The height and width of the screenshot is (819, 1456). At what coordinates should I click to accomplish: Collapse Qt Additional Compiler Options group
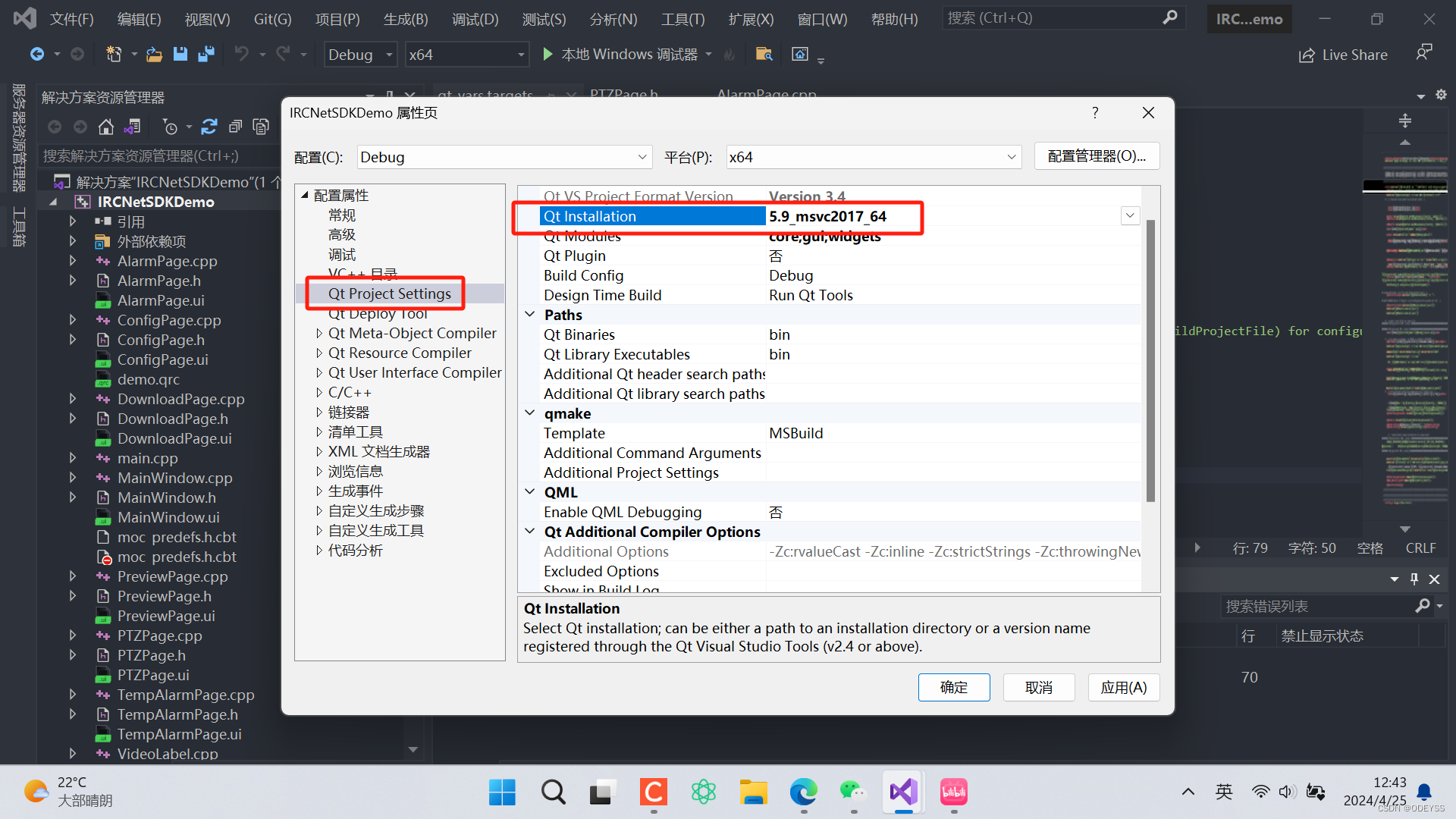click(530, 531)
